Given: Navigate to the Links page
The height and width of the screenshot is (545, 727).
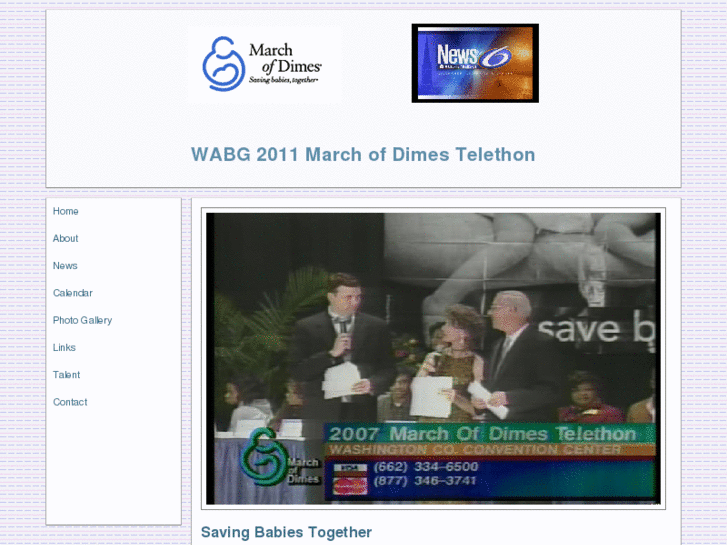Looking at the screenshot, I should click(x=64, y=347).
